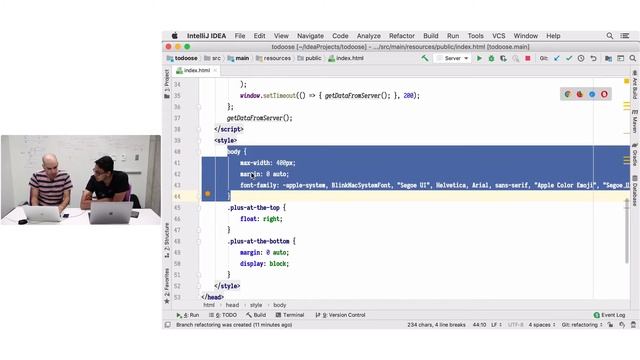Show Git history clock icon

pyautogui.click(x=581, y=58)
